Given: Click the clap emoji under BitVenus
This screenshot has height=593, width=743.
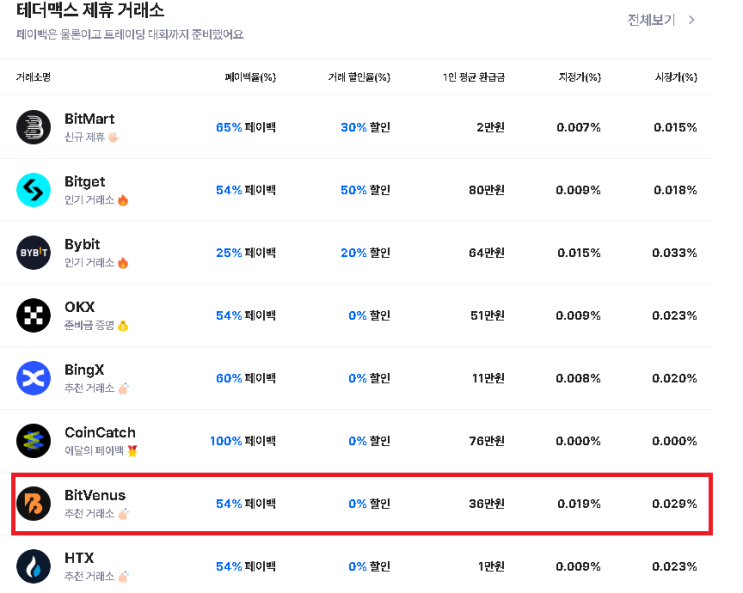Looking at the screenshot, I should point(123,513).
